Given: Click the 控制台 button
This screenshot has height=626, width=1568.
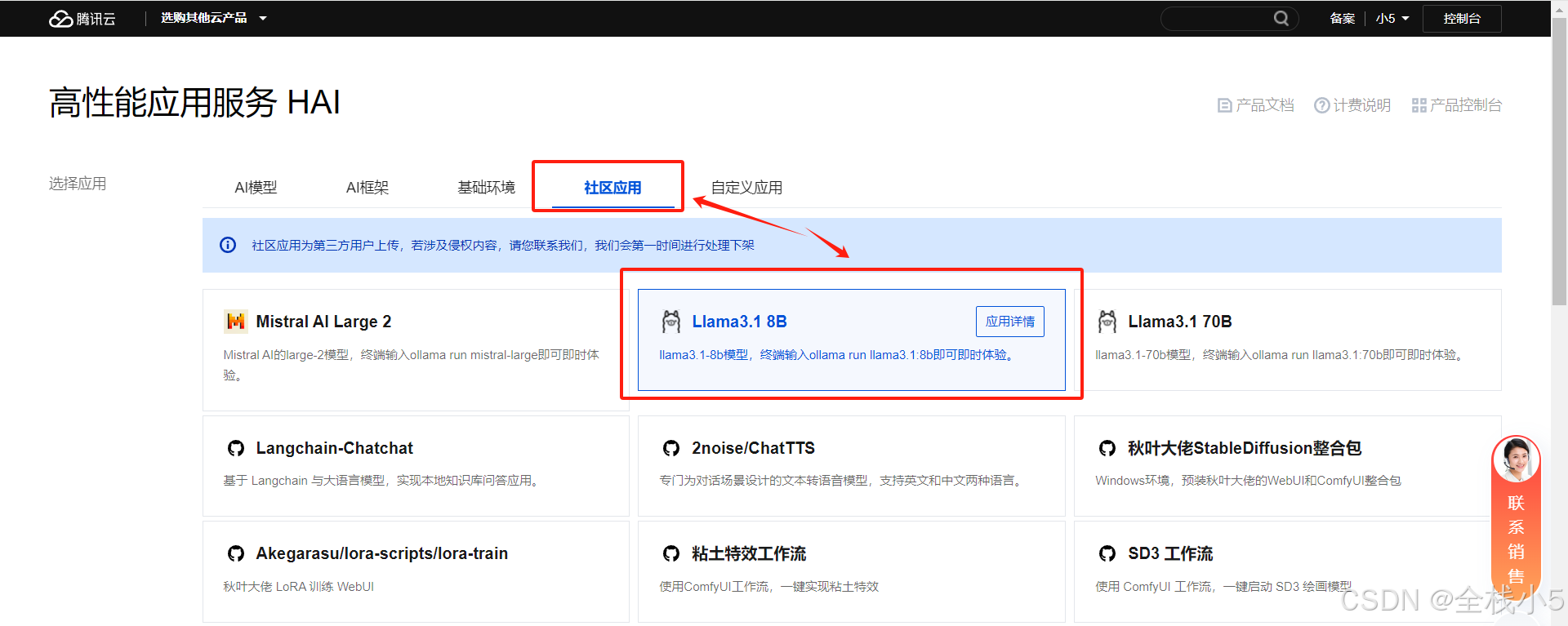Looking at the screenshot, I should pos(1462,19).
